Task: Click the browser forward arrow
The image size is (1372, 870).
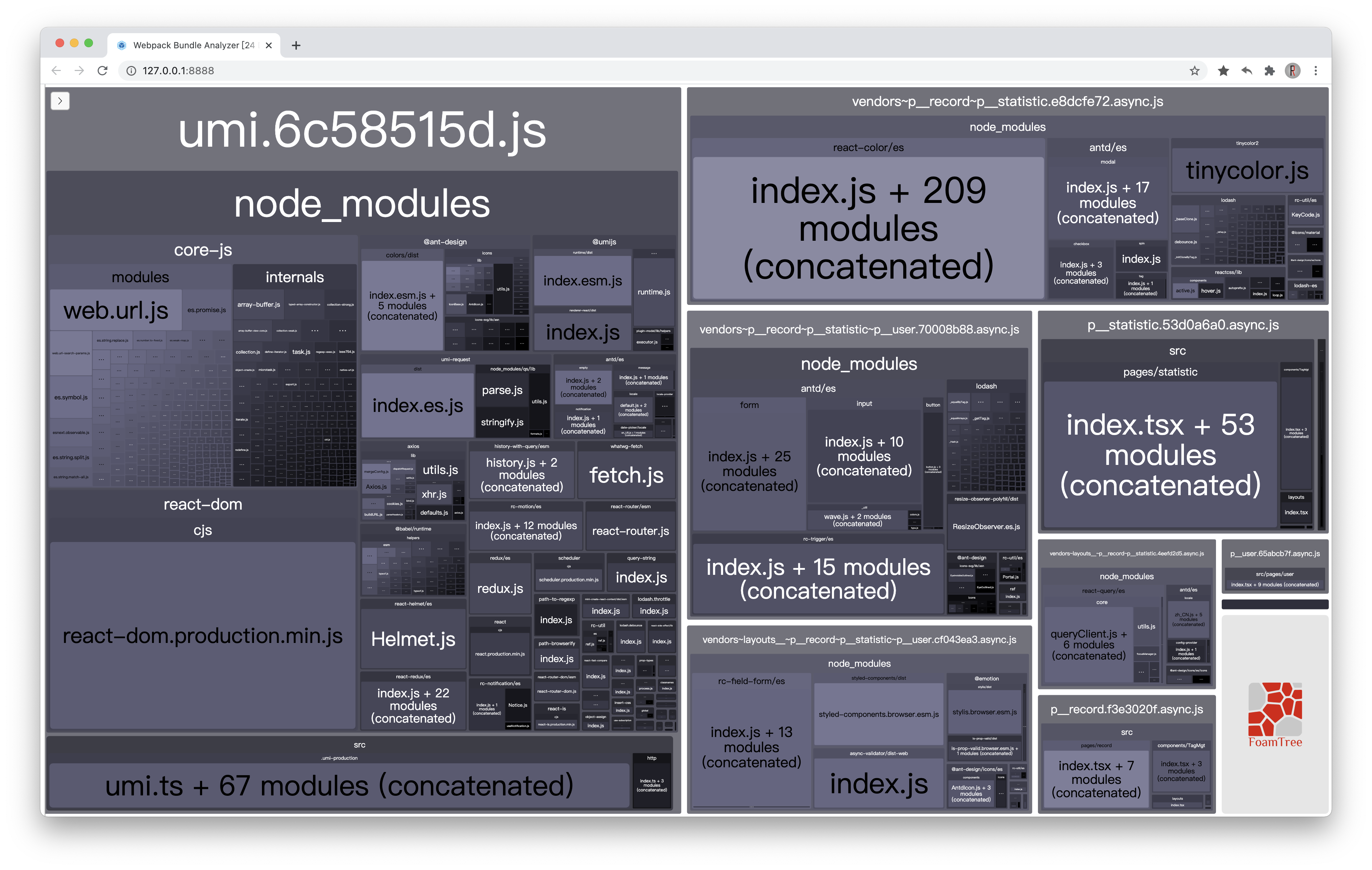Action: tap(79, 71)
